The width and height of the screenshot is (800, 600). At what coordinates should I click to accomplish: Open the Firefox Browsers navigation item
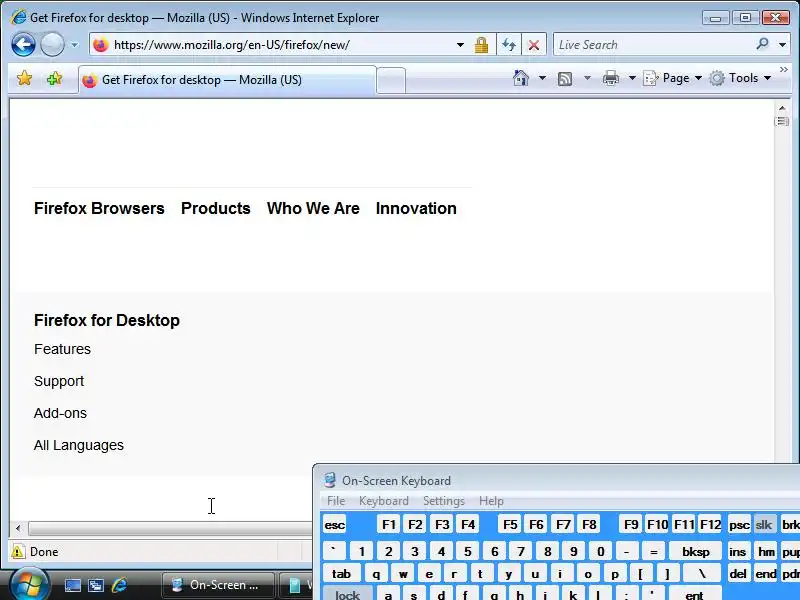click(x=99, y=208)
